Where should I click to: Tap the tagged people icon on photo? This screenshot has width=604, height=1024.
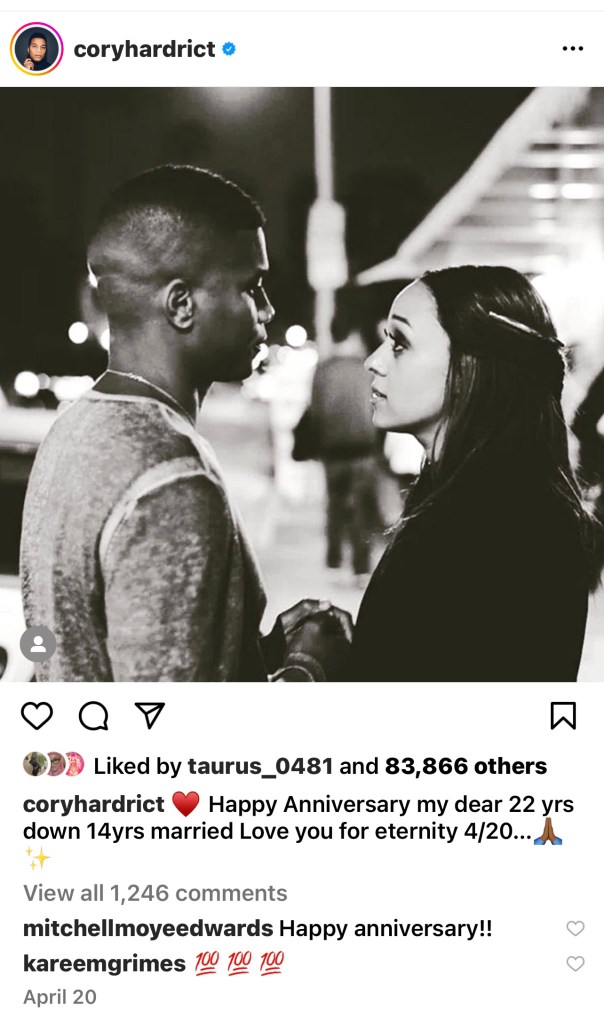(x=38, y=645)
